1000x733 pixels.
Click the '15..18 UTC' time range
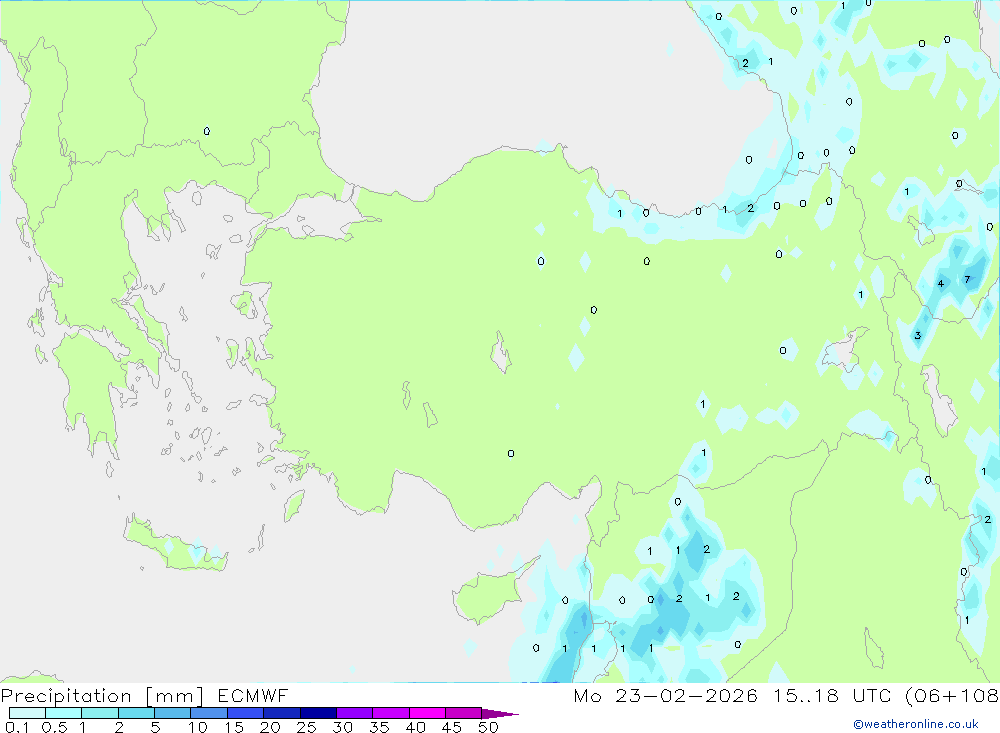pos(831,696)
